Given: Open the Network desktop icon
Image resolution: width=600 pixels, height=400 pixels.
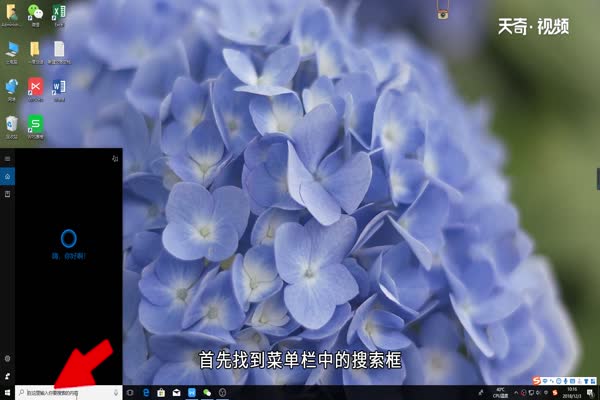Looking at the screenshot, I should click(x=11, y=89).
